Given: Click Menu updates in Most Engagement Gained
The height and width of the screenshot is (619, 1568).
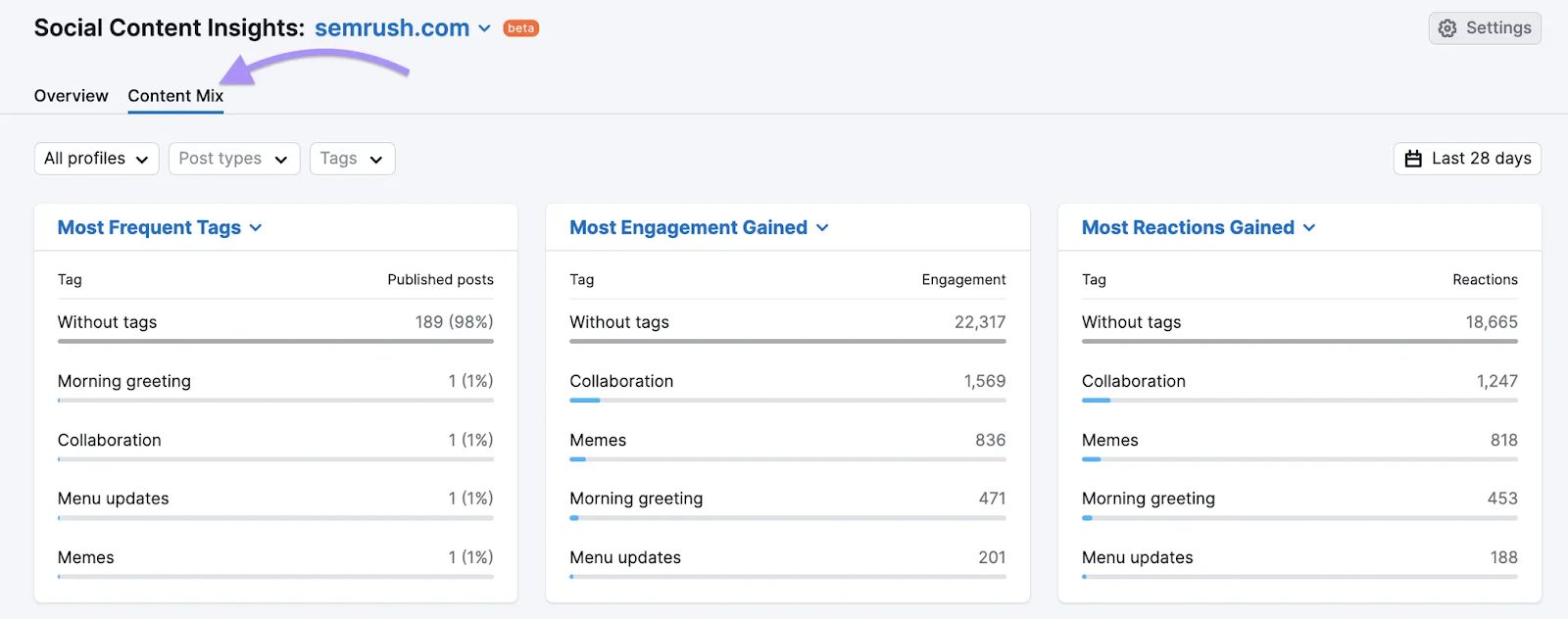Looking at the screenshot, I should [x=625, y=557].
